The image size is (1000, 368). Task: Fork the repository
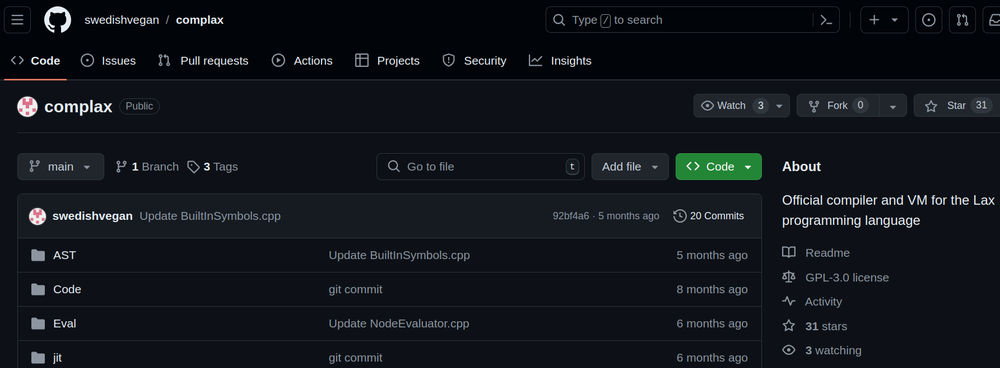coord(838,106)
